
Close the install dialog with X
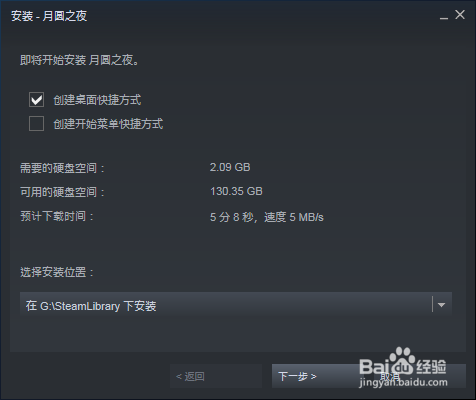pyautogui.click(x=460, y=15)
